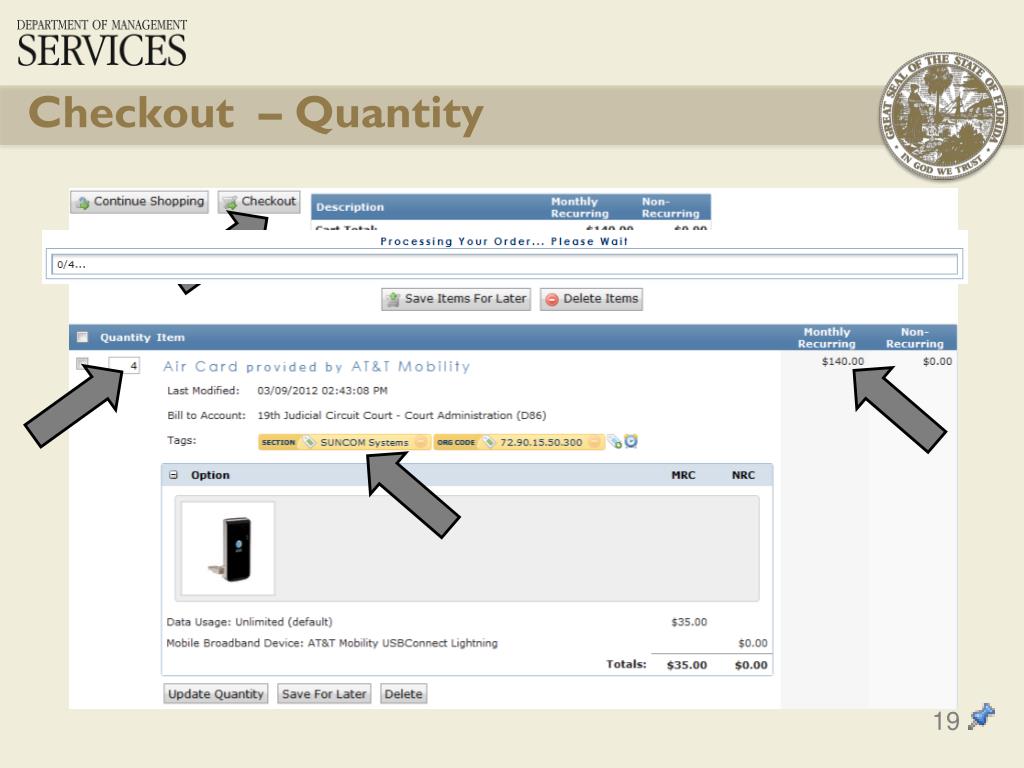
Task: Remove the SUNCOM Systems tag via minus icon
Action: tap(422, 442)
